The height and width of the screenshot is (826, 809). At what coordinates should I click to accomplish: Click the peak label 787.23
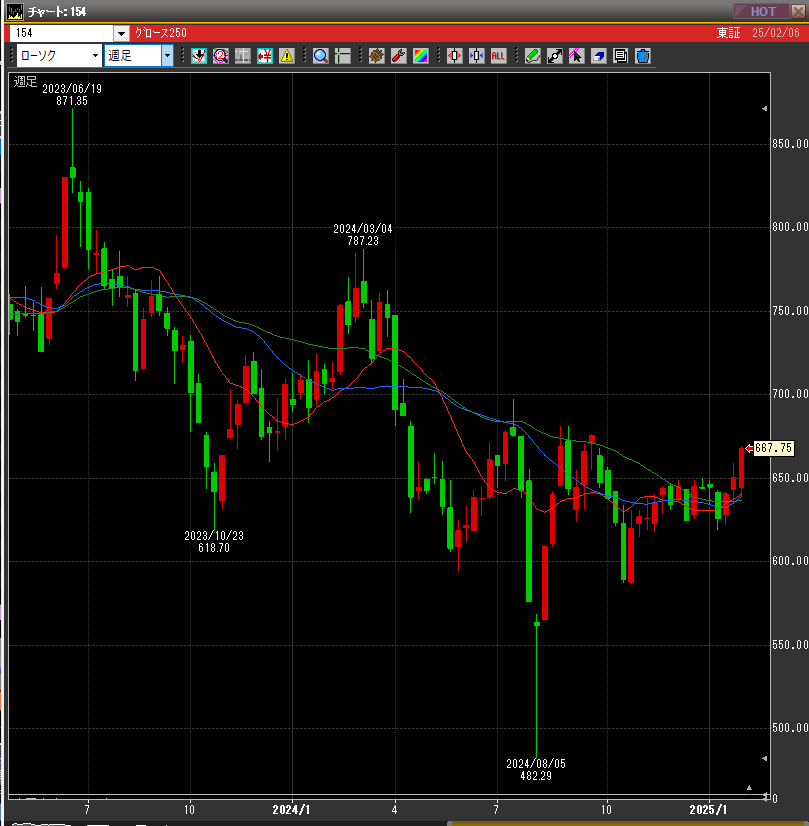pyautogui.click(x=363, y=241)
